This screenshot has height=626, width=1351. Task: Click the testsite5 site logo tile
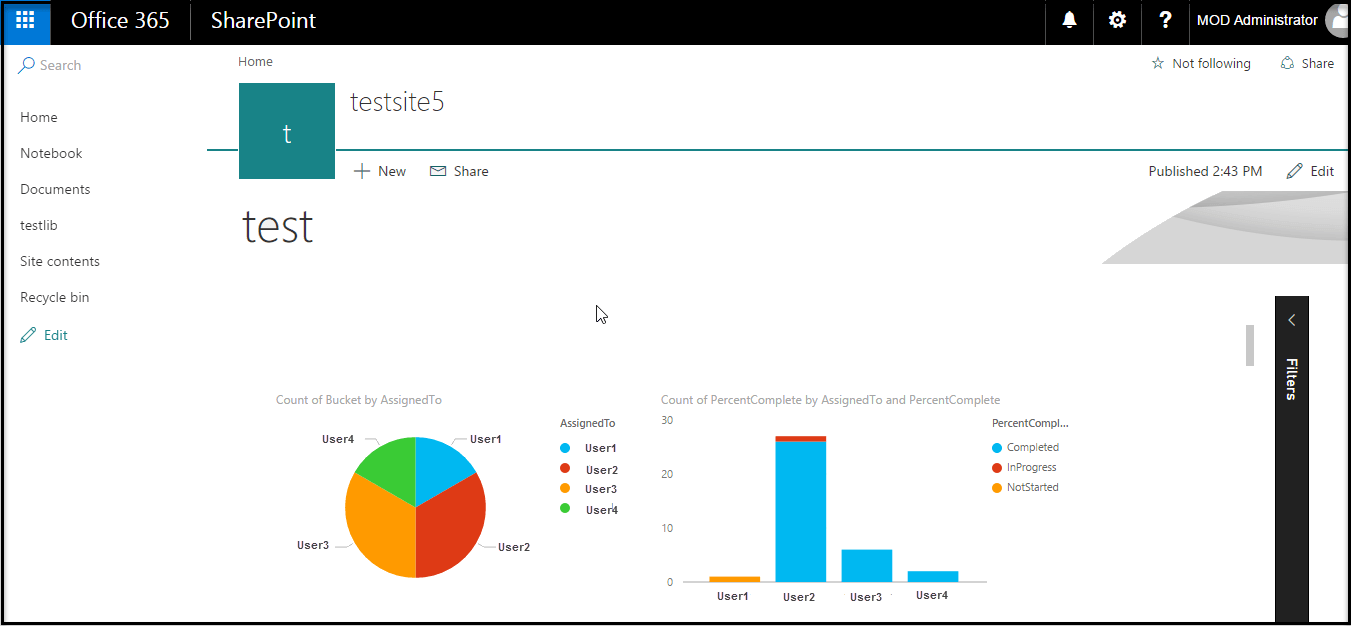pos(287,132)
